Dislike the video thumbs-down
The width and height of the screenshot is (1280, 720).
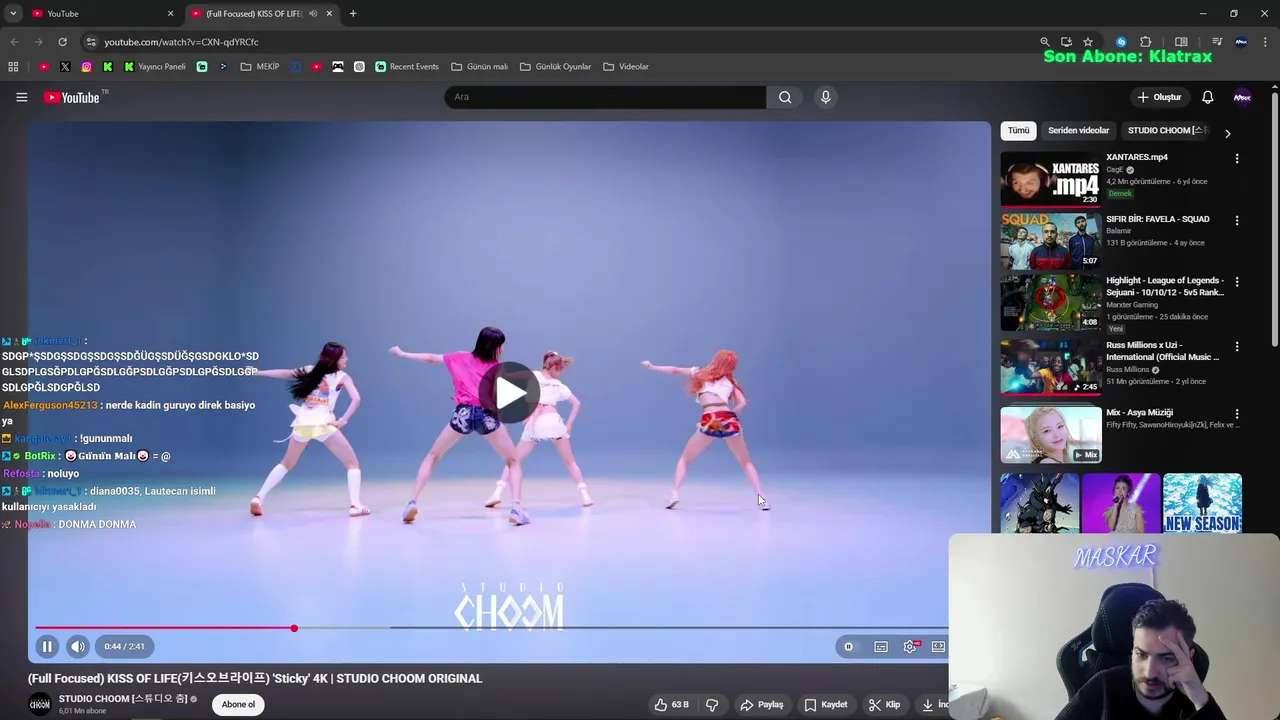tap(712, 705)
